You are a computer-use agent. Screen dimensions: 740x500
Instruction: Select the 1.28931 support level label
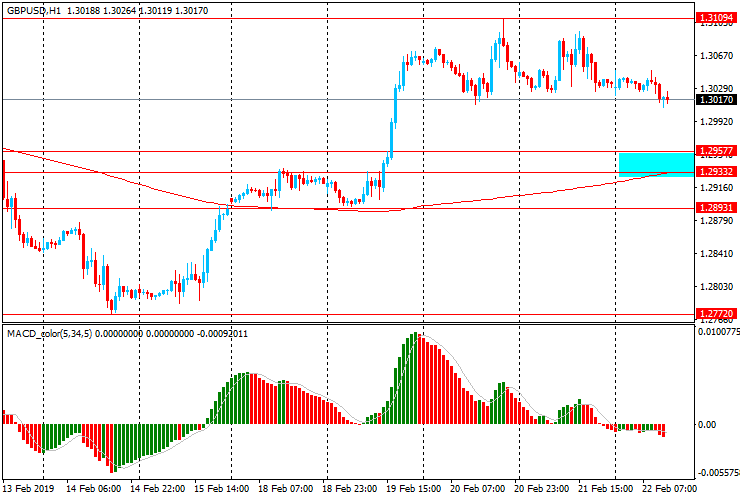[714, 207]
